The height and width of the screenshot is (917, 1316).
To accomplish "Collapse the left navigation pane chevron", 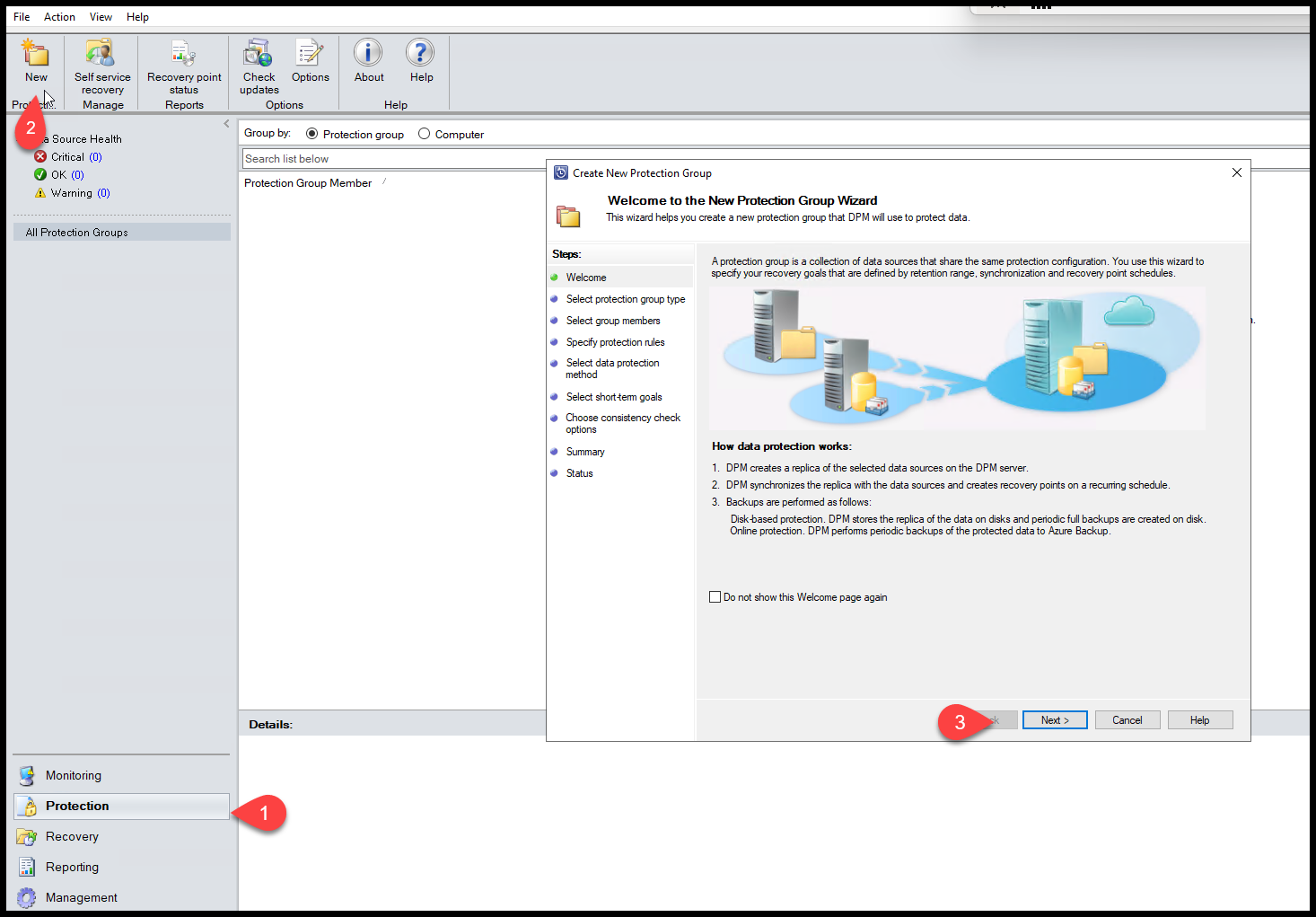I will tap(226, 124).
